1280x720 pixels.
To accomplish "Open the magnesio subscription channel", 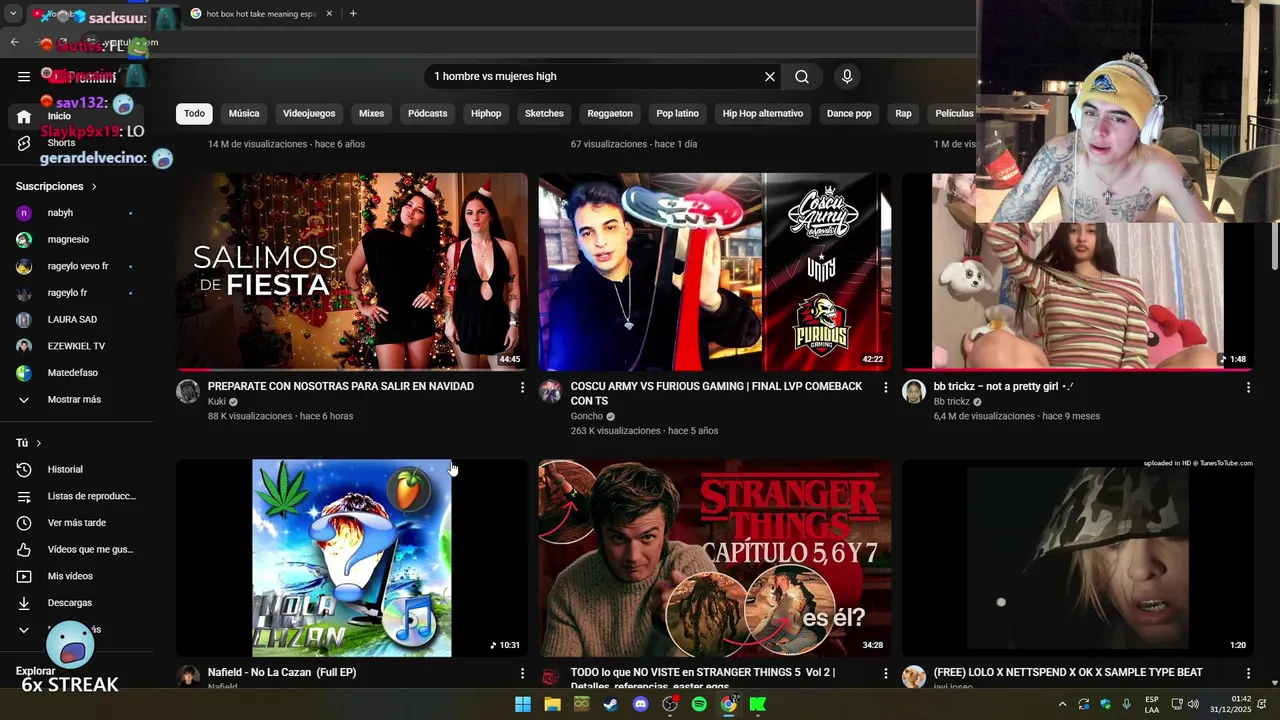I will click(76, 240).
